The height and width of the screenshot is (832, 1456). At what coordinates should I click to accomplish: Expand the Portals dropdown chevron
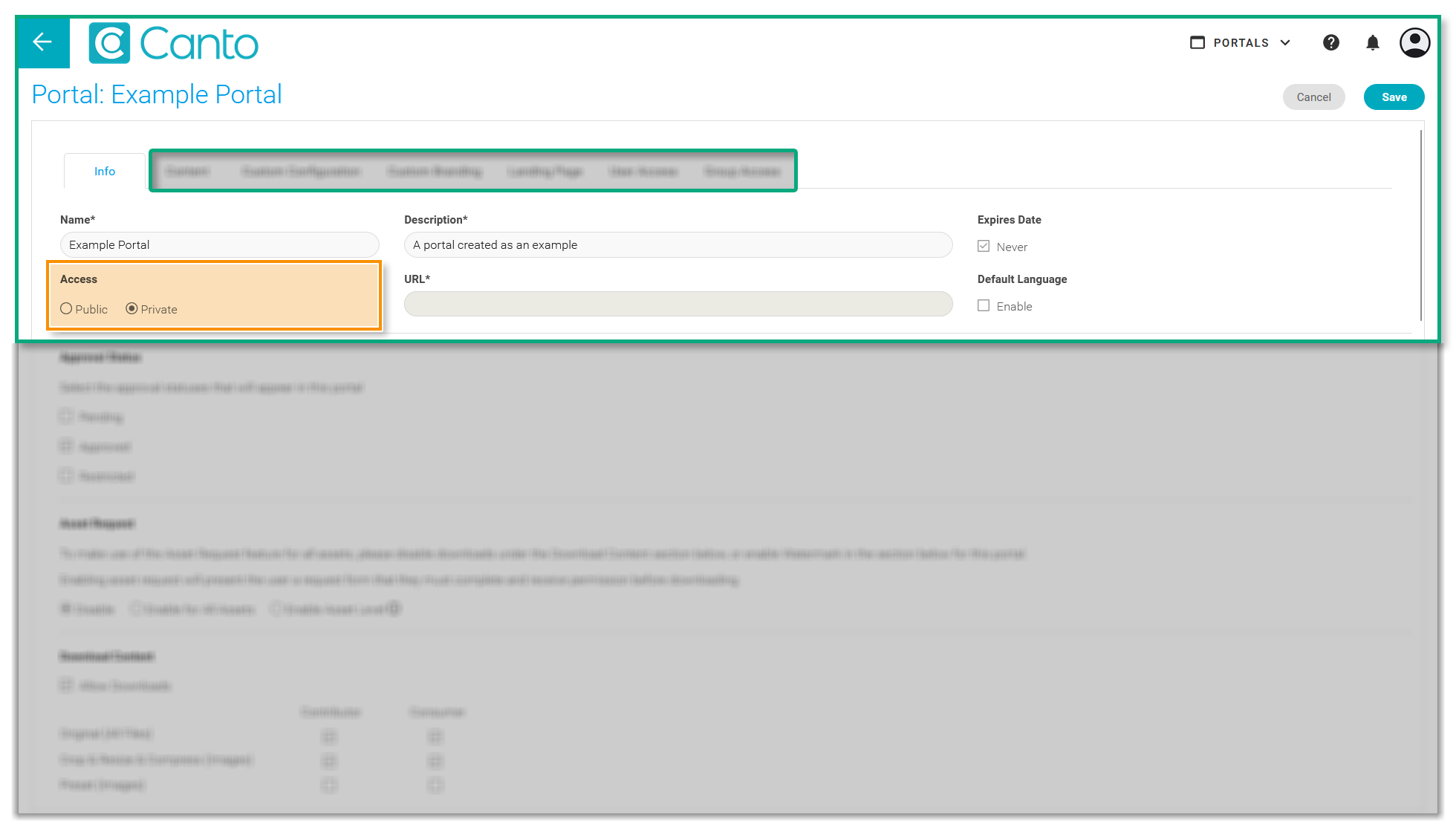click(x=1285, y=43)
